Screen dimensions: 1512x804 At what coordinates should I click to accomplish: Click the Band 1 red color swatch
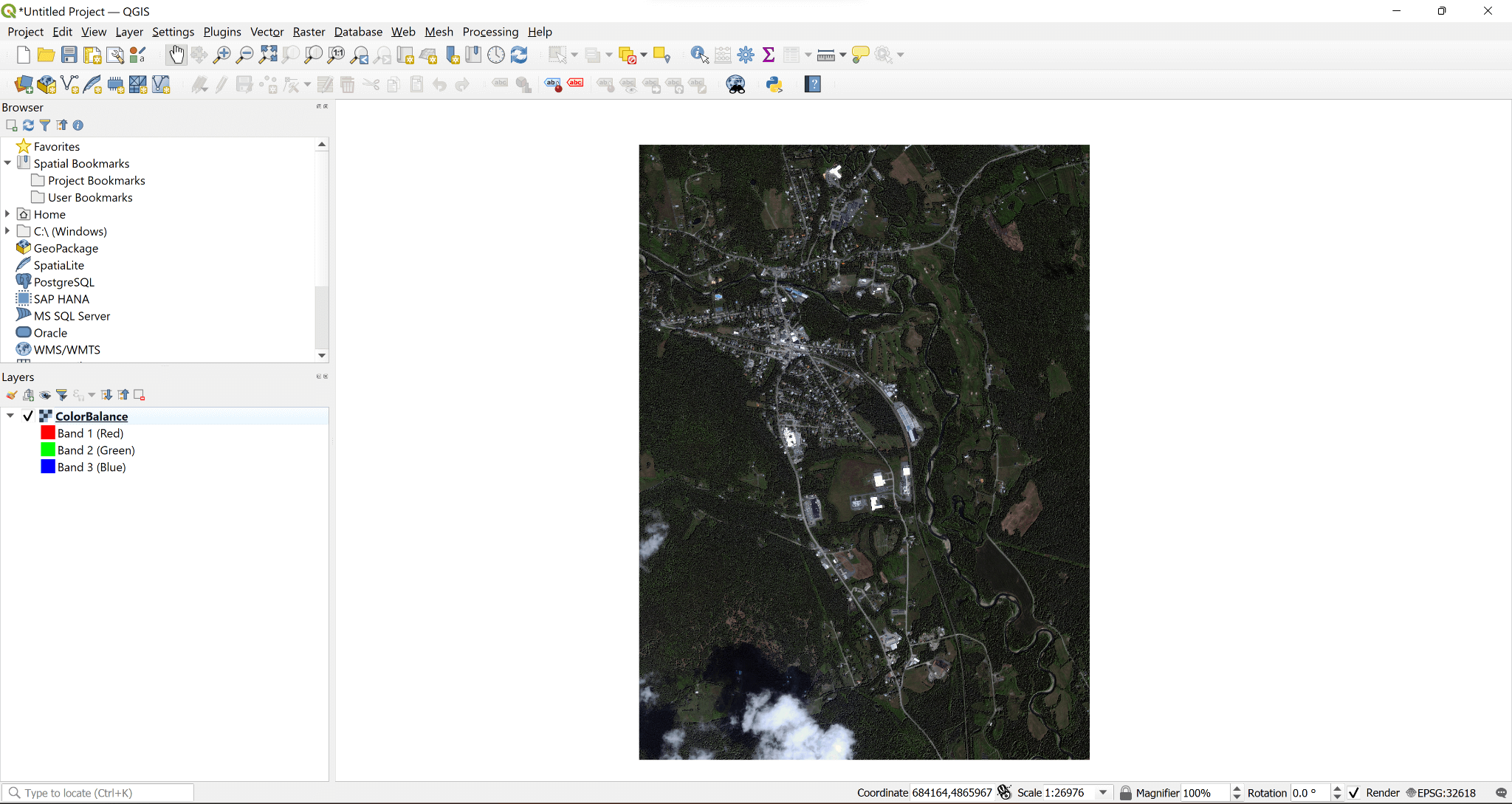[x=48, y=433]
